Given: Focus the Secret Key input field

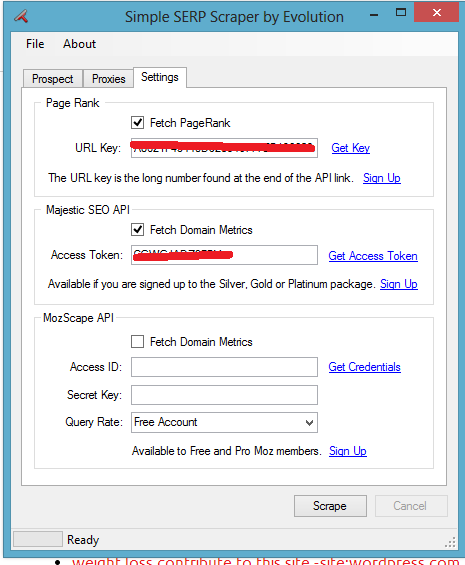Looking at the screenshot, I should (x=224, y=395).
